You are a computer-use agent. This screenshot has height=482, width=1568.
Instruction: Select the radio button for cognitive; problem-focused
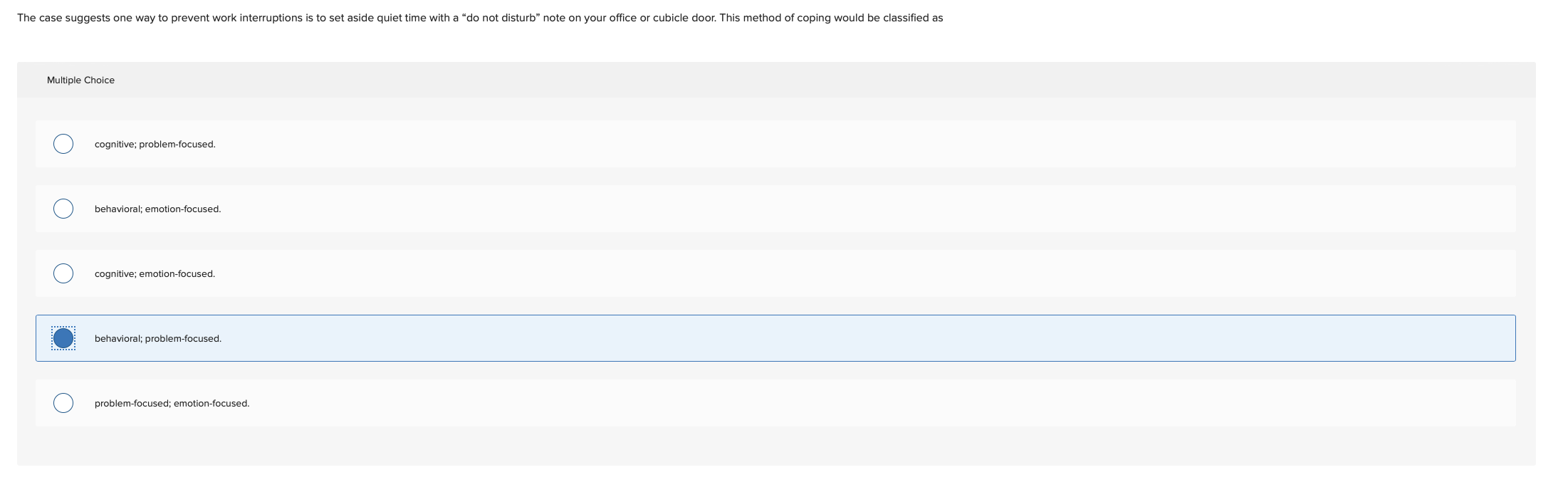pyautogui.click(x=63, y=143)
